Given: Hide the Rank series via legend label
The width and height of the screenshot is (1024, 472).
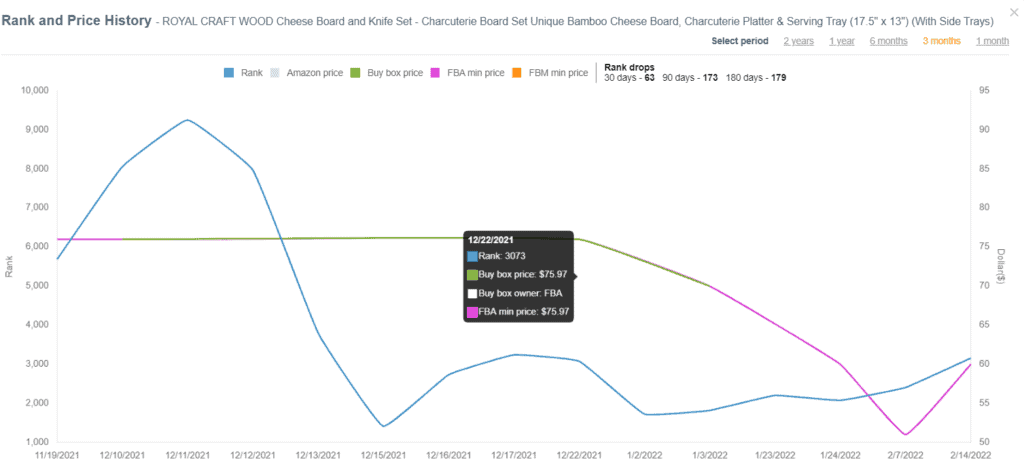Looking at the screenshot, I should tap(251, 73).
